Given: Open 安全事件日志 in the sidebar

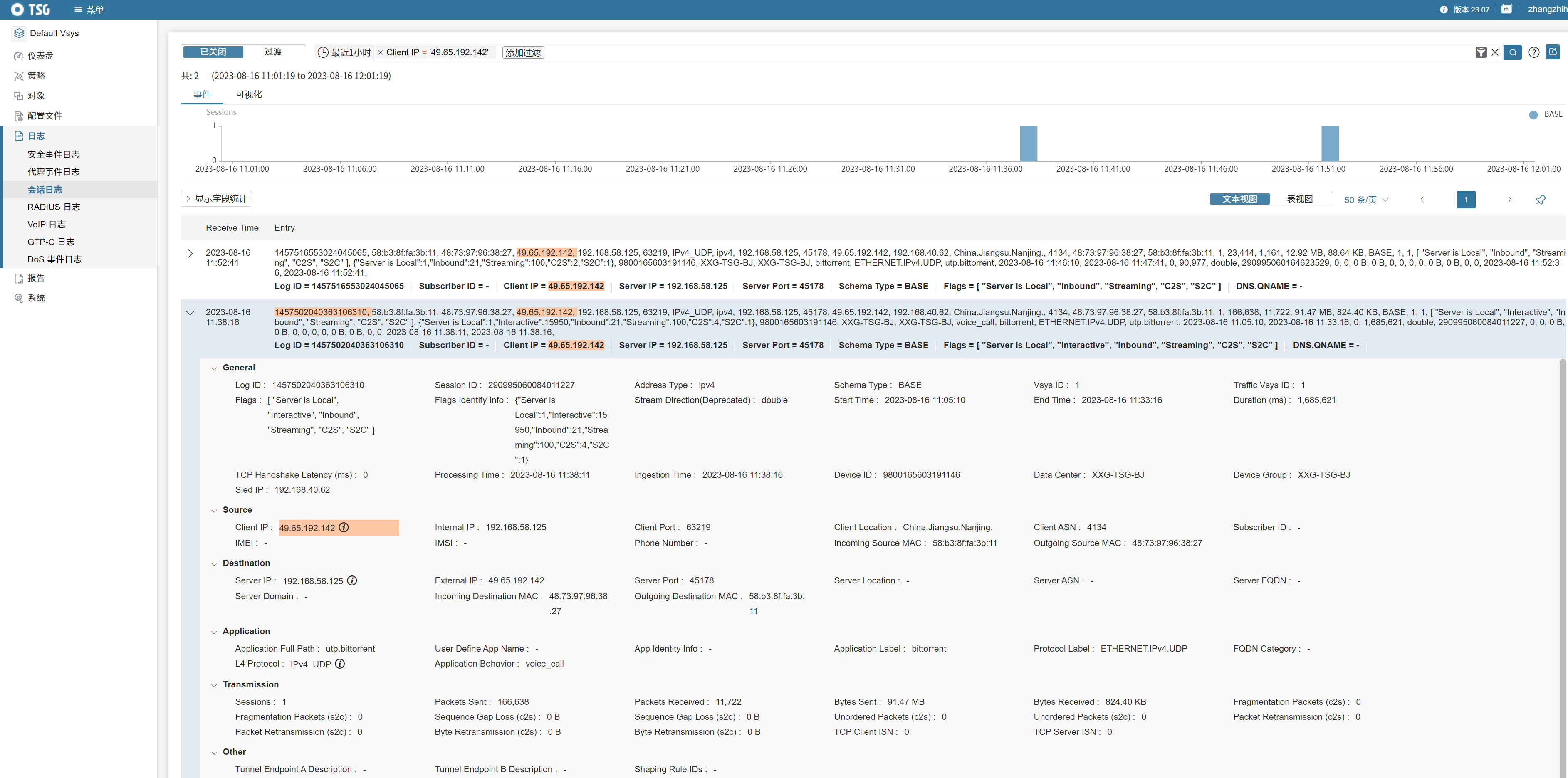Looking at the screenshot, I should point(54,155).
